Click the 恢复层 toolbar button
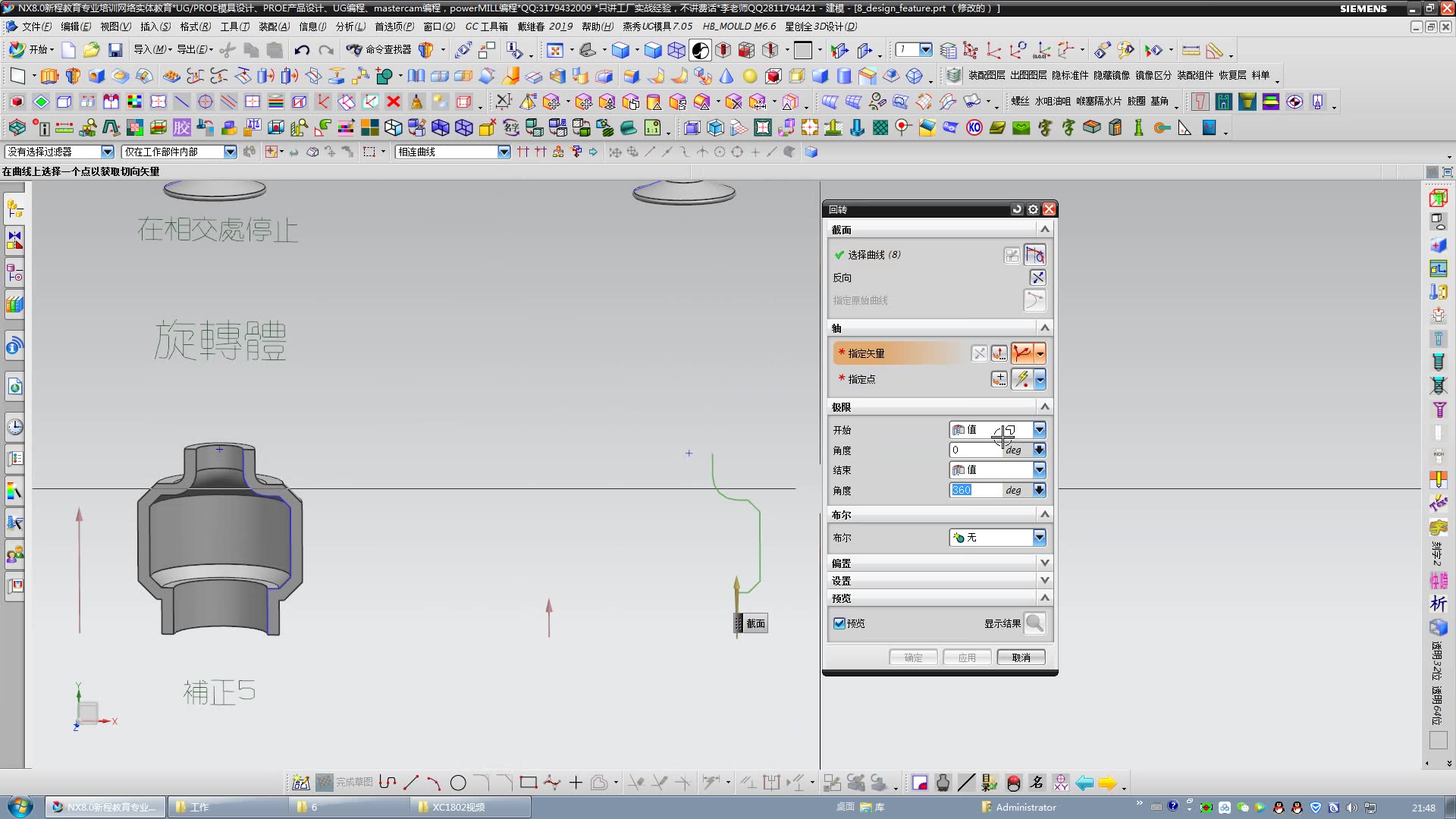This screenshot has height=819, width=1456. pyautogui.click(x=1232, y=76)
